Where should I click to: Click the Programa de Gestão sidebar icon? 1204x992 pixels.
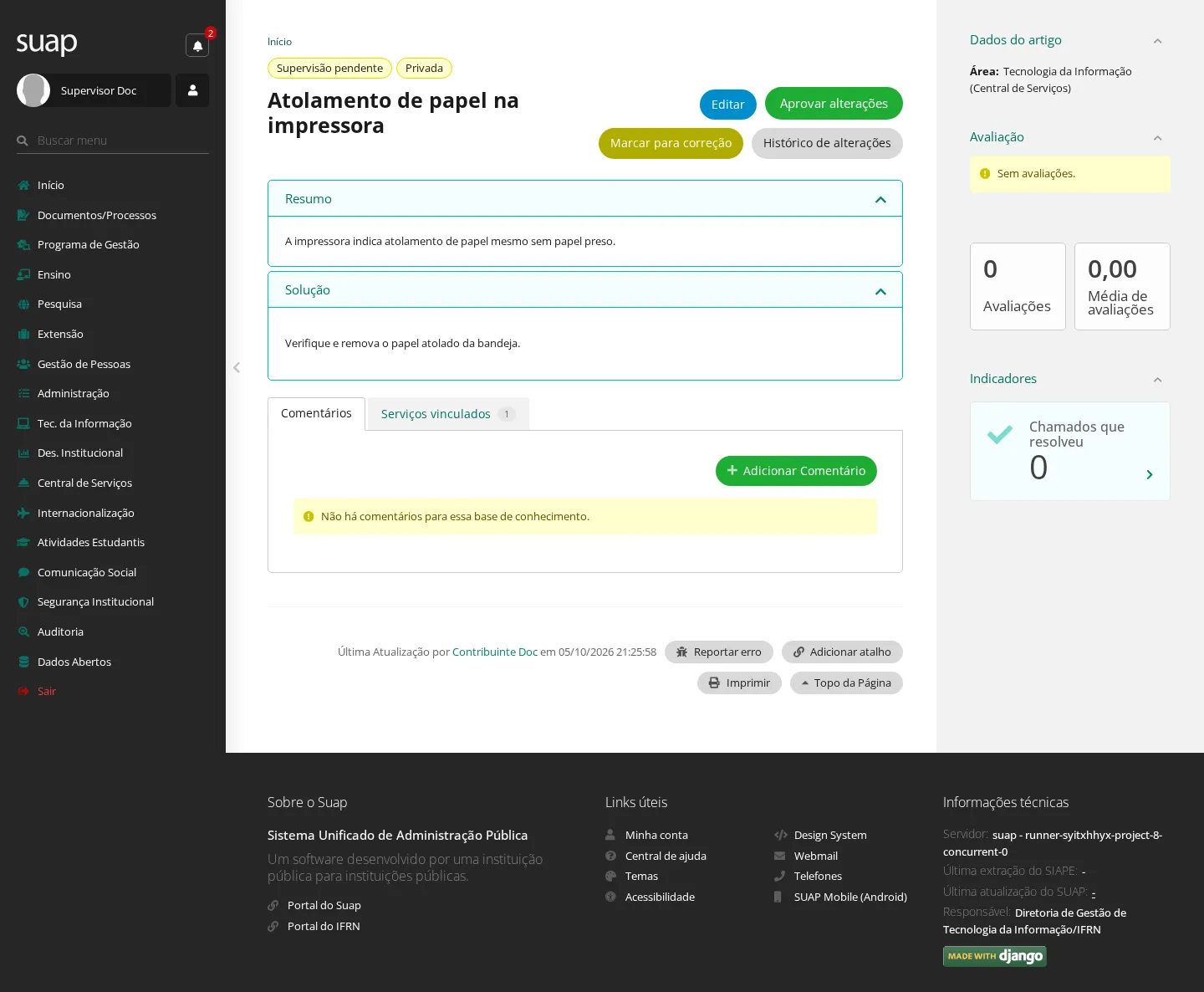coord(23,245)
